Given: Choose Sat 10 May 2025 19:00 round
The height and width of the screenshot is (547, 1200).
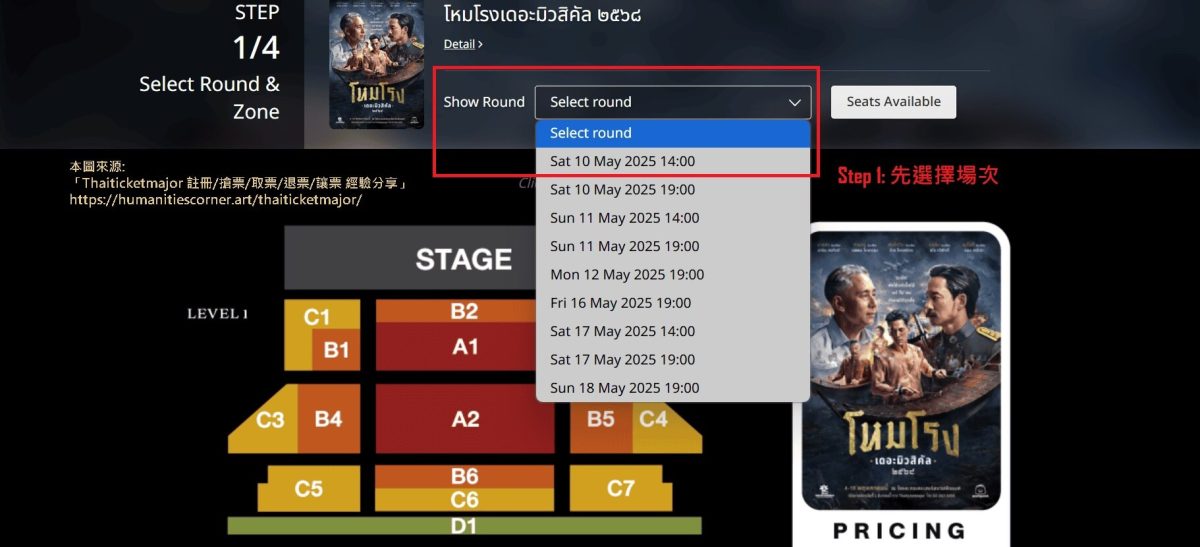Looking at the screenshot, I should pos(672,189).
